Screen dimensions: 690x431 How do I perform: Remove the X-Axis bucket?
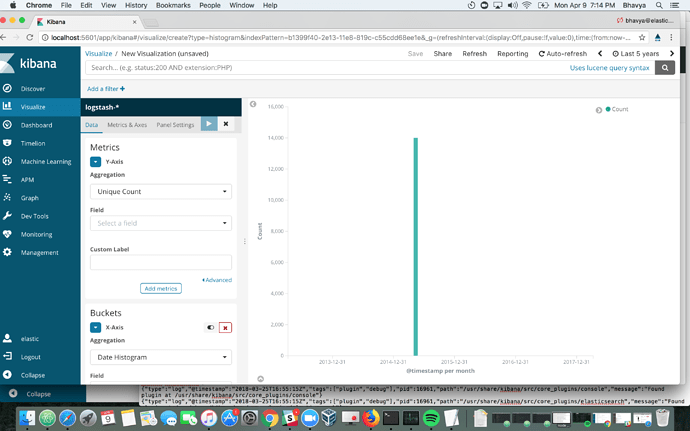pos(225,328)
